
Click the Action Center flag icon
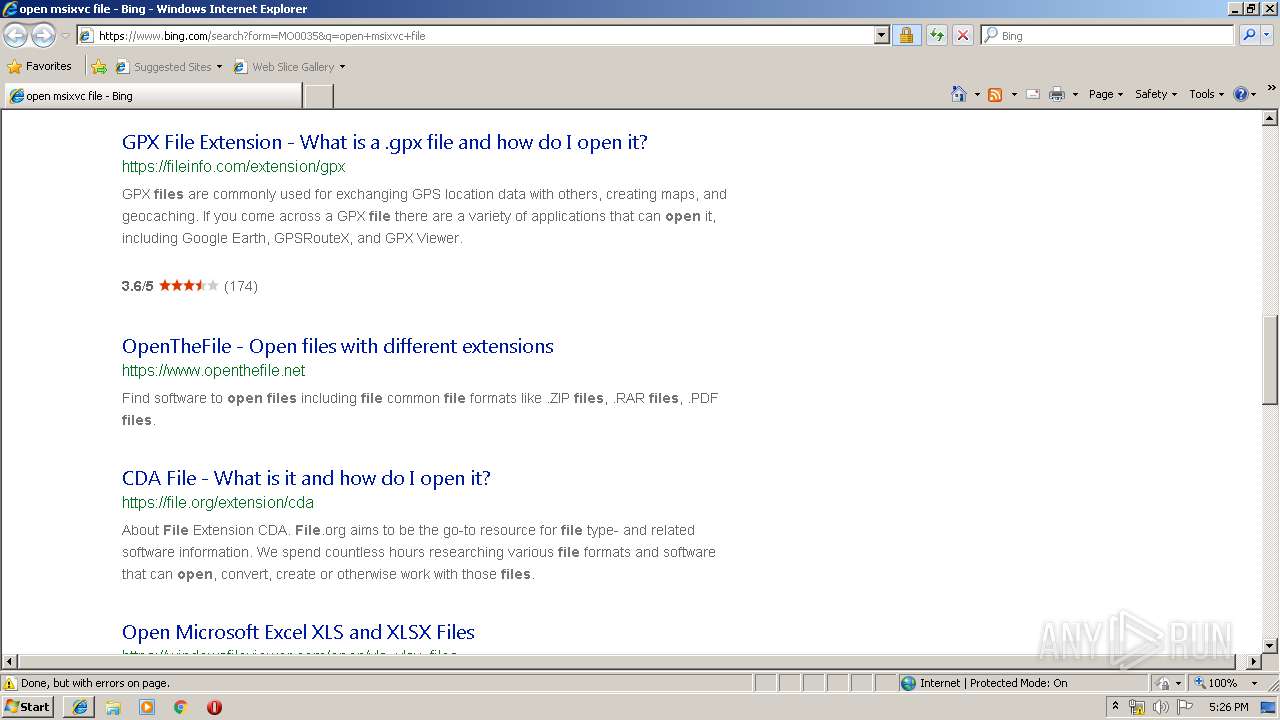tap(1185, 708)
